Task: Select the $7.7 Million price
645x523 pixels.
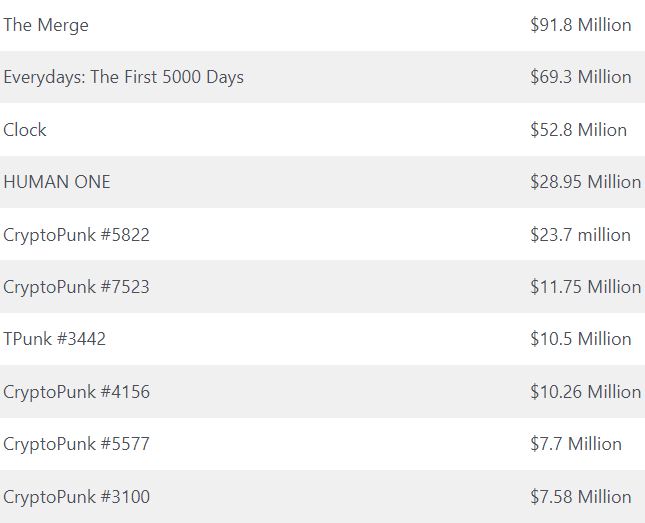Action: coord(575,444)
